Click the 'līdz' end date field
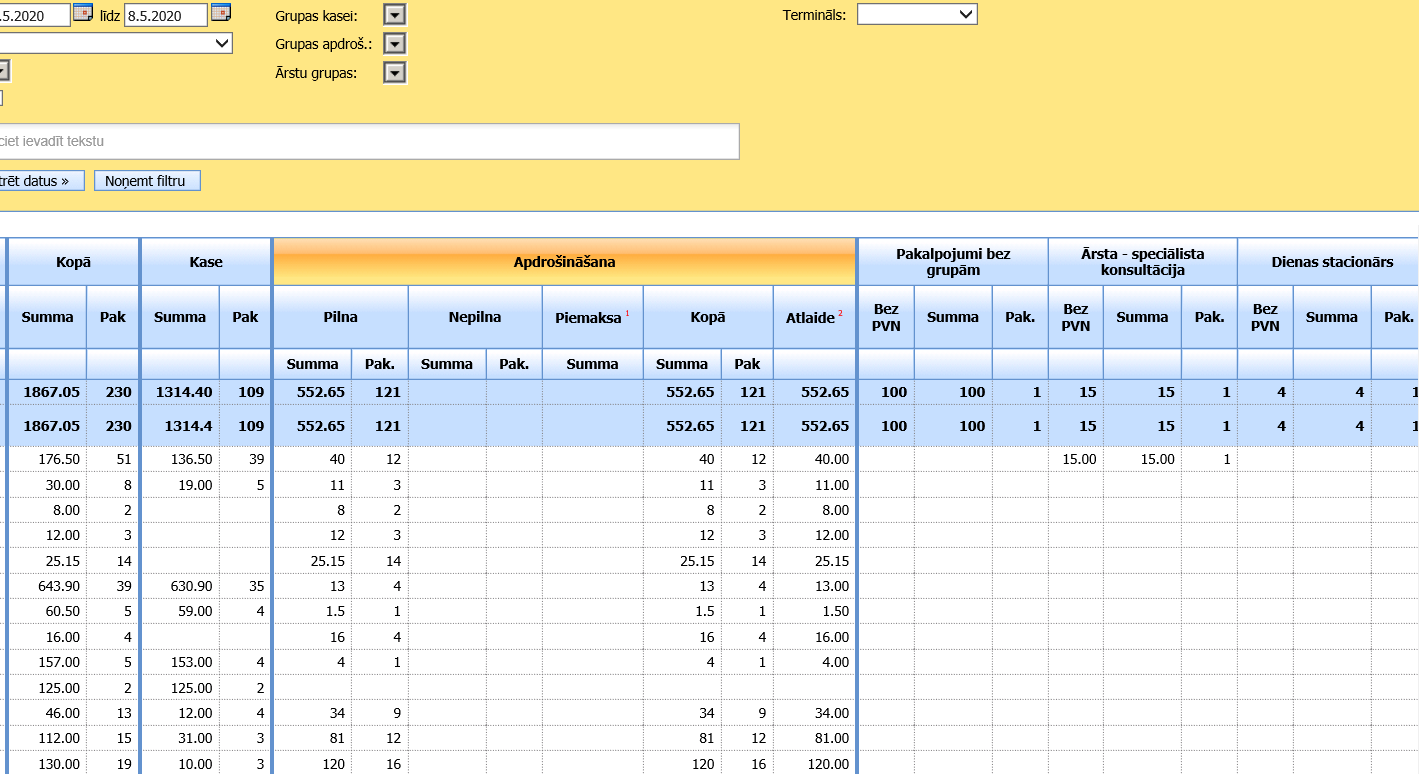The image size is (1419, 774). pos(165,15)
